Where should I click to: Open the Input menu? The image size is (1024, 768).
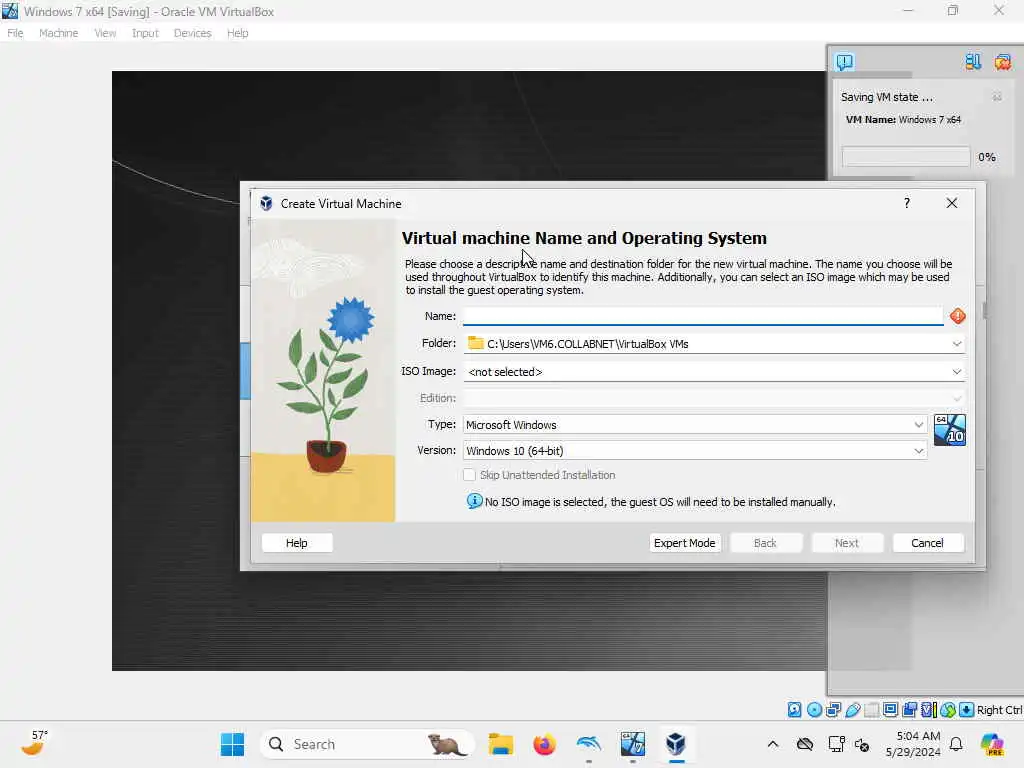[145, 33]
